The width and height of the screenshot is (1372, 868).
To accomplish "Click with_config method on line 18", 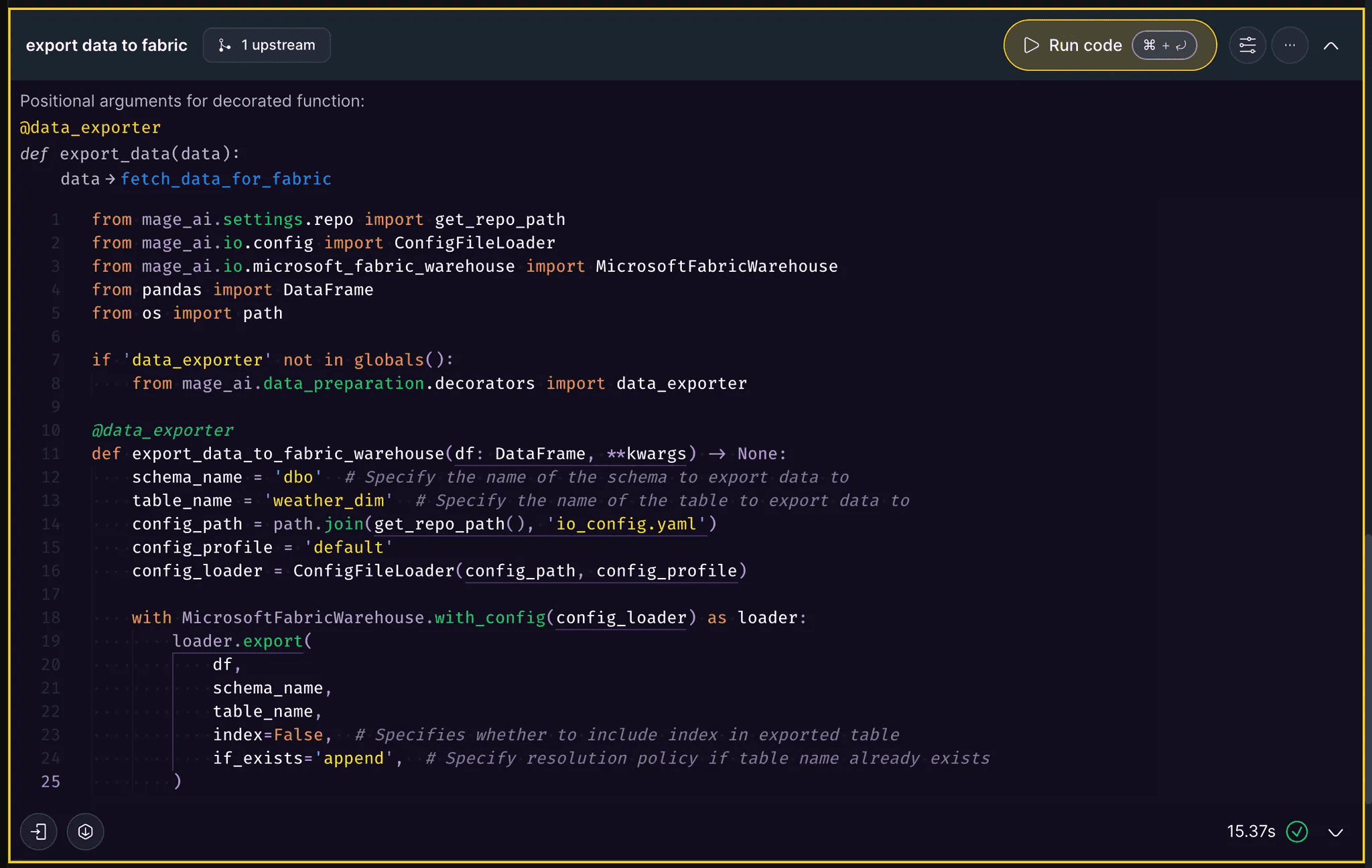I will (490, 618).
